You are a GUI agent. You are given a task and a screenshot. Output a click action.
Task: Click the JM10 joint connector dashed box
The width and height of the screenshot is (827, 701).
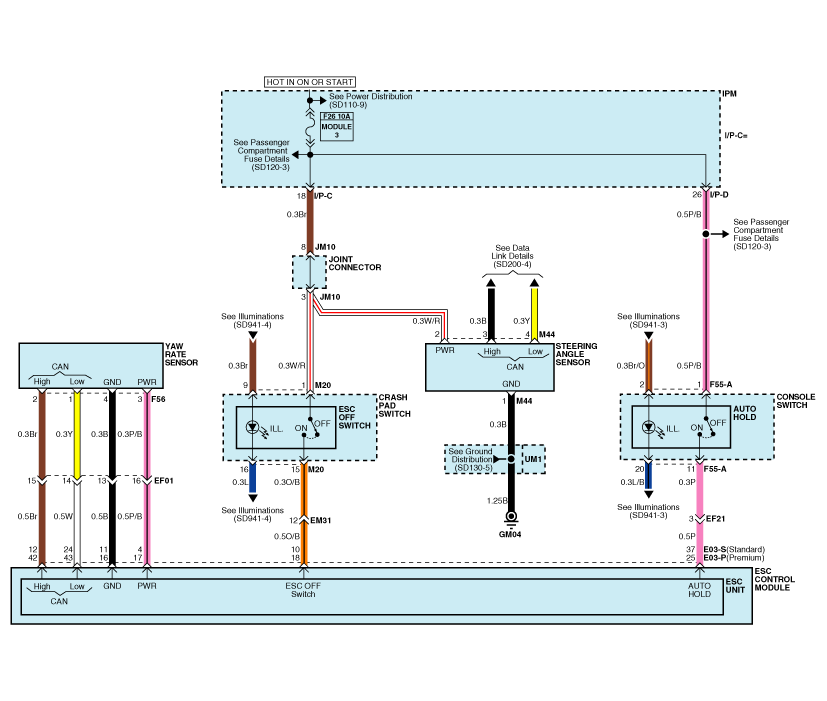pos(310,270)
